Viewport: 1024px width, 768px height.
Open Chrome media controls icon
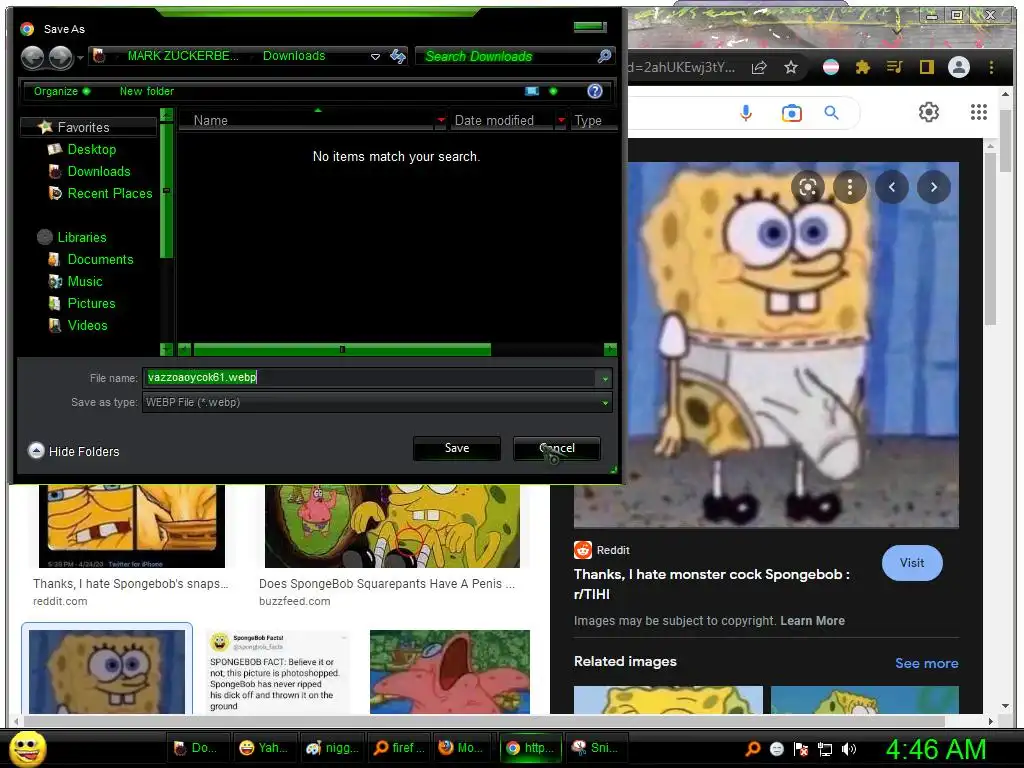895,67
